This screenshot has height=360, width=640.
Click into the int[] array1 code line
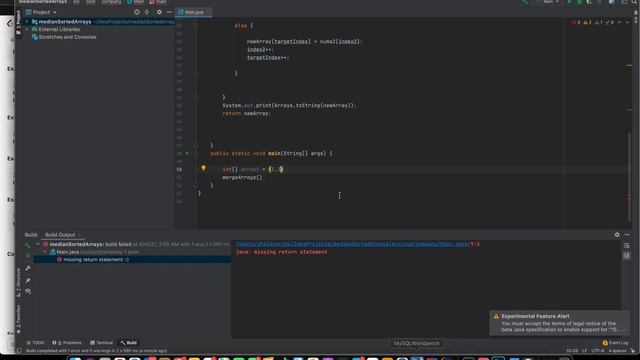click(252, 169)
